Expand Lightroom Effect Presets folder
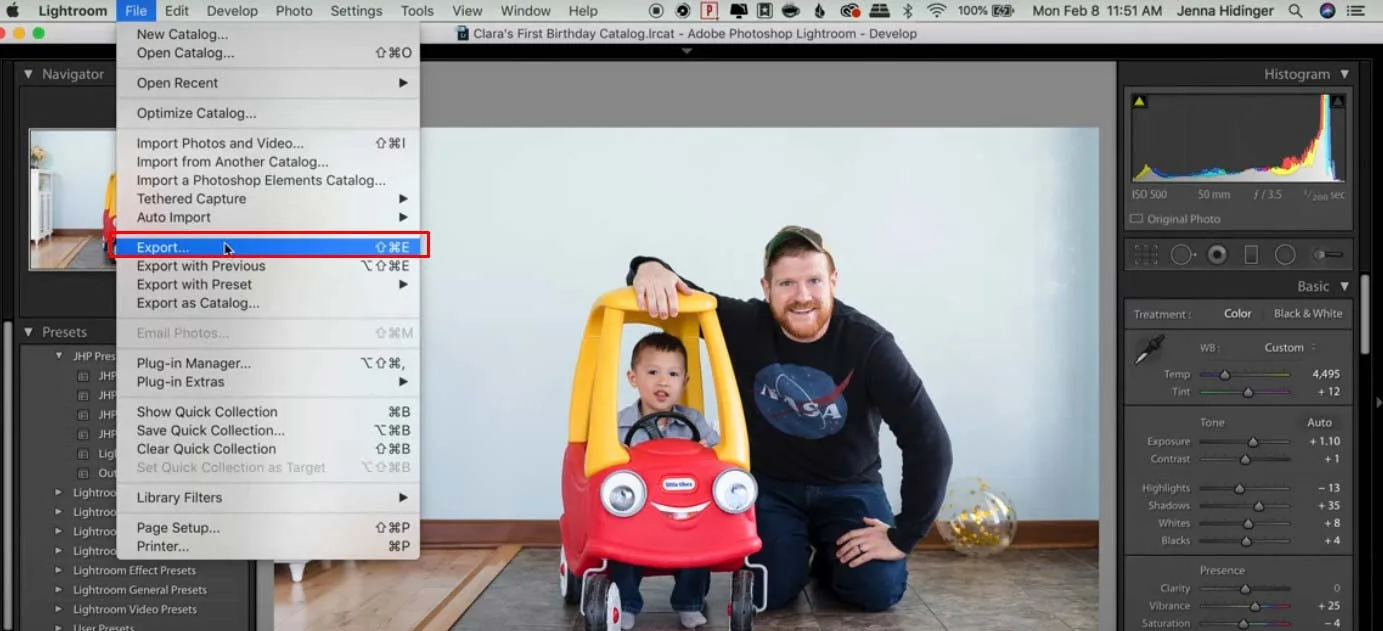 [58, 571]
